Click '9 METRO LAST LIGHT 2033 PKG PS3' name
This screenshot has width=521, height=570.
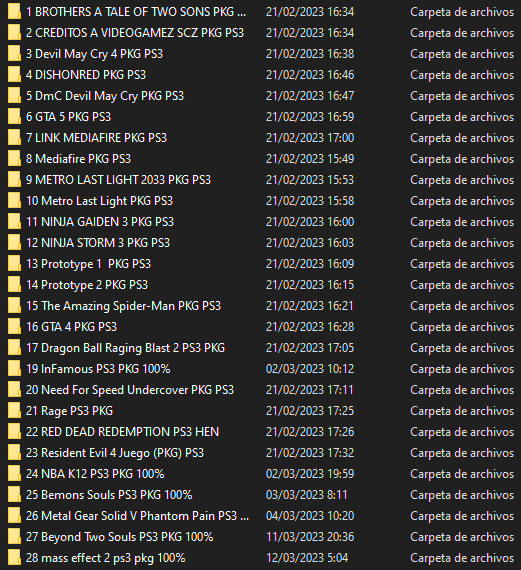[118, 180]
